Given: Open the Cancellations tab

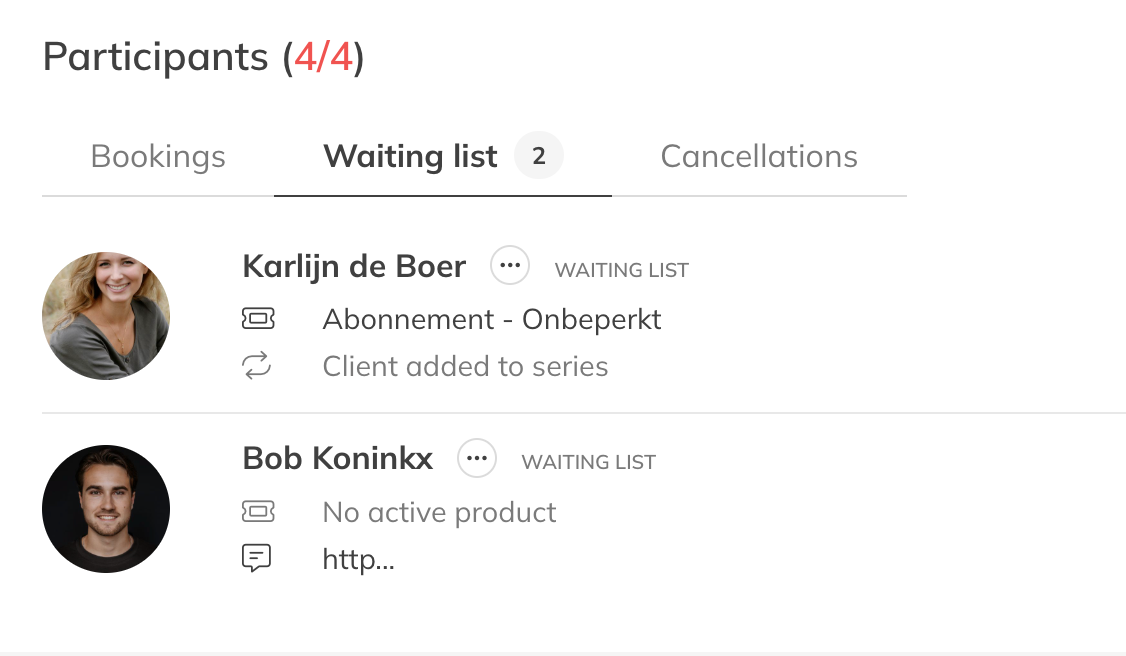Looking at the screenshot, I should tap(759, 157).
